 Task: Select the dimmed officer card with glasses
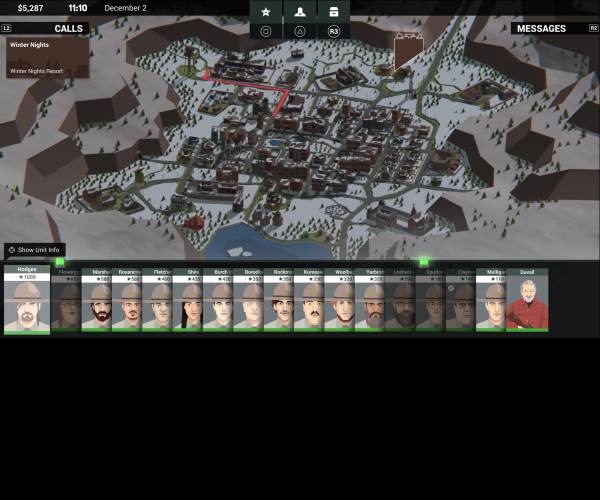(x=430, y=300)
